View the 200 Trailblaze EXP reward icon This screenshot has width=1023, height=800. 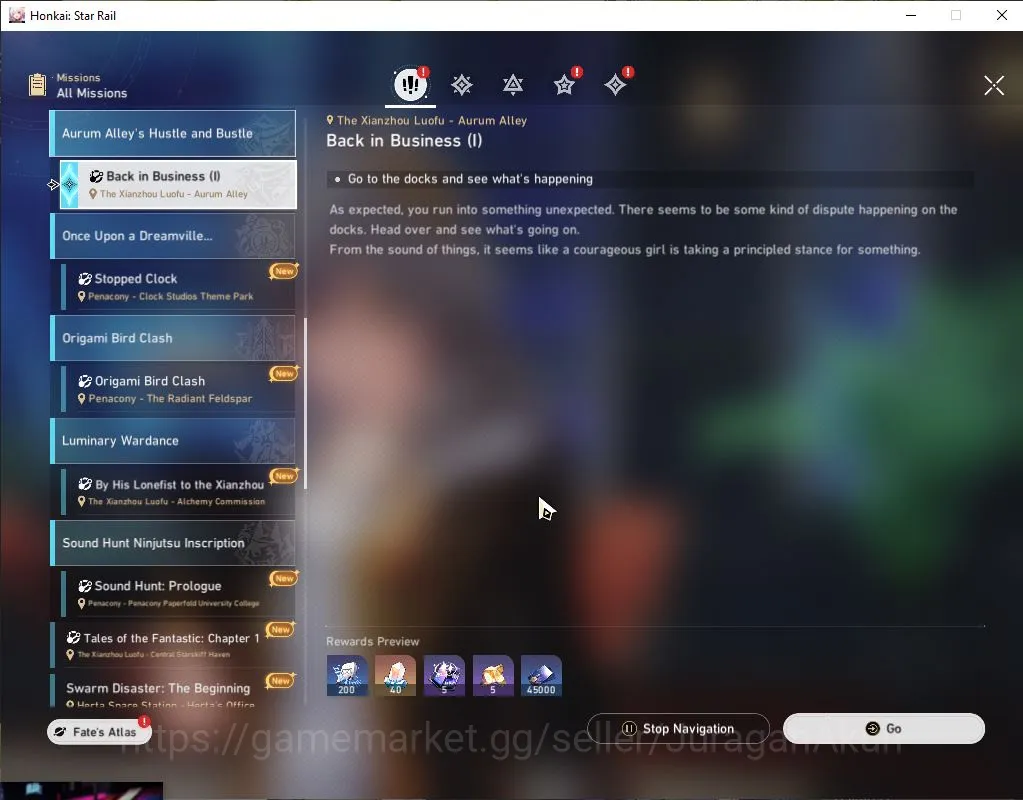[347, 675]
